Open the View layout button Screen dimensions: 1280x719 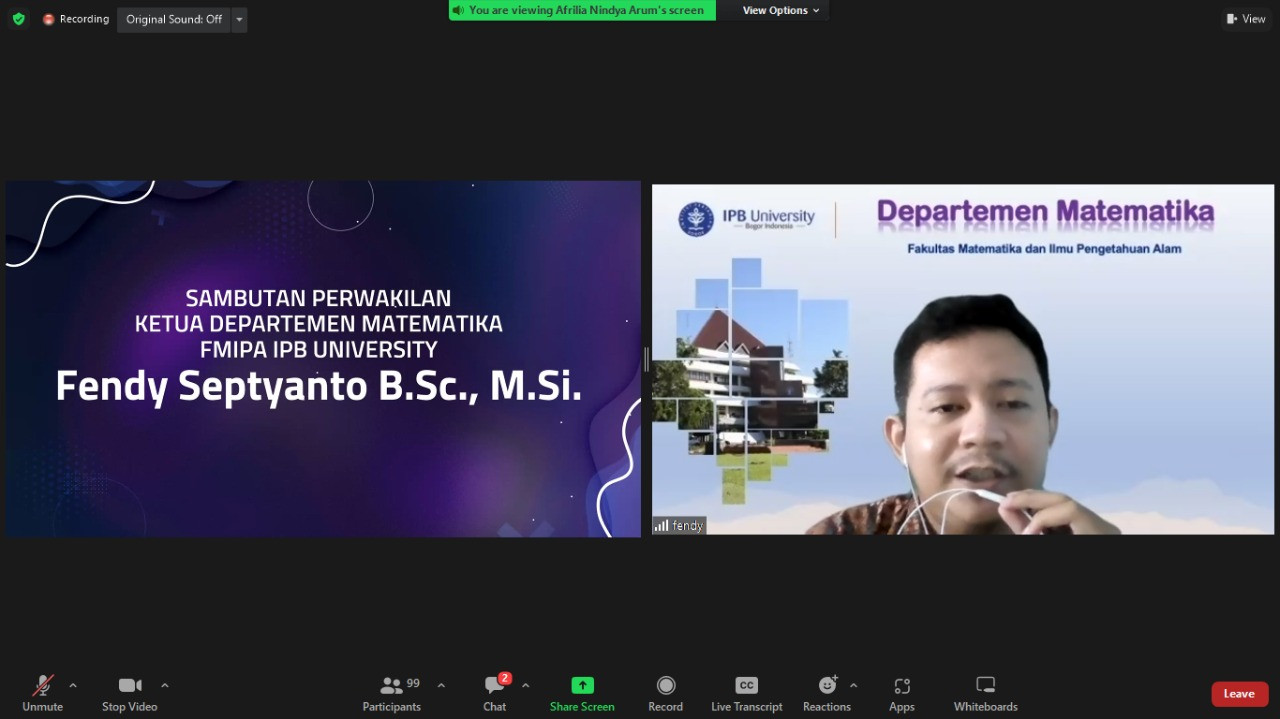click(1246, 19)
